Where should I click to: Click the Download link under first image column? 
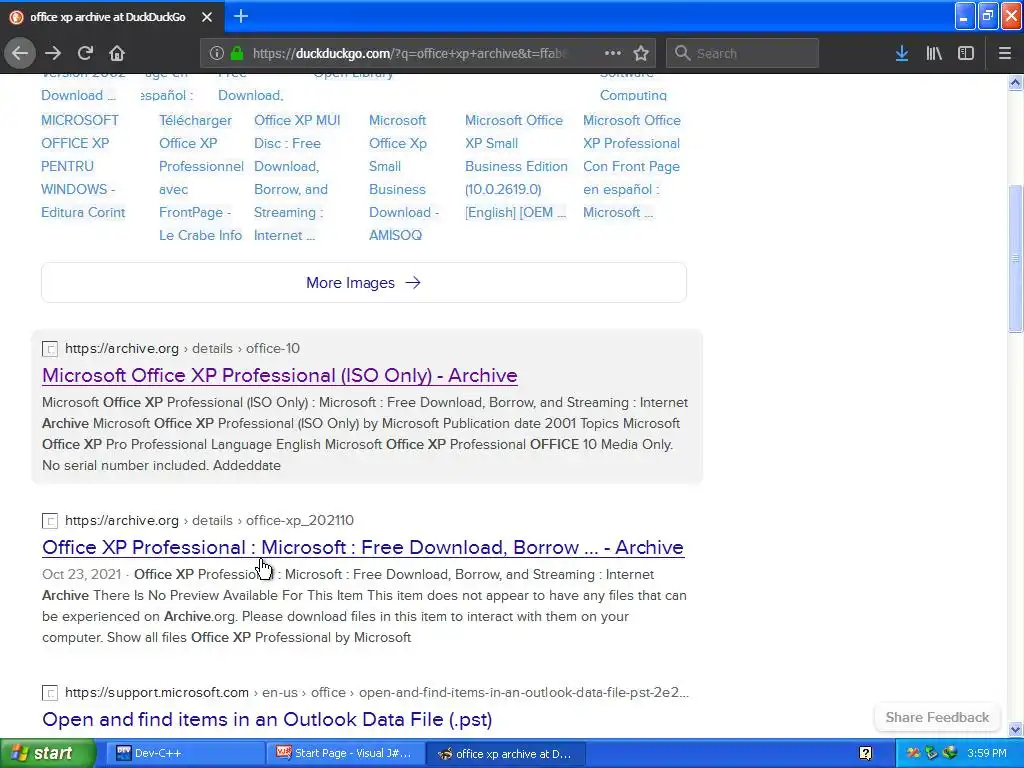click(78, 95)
